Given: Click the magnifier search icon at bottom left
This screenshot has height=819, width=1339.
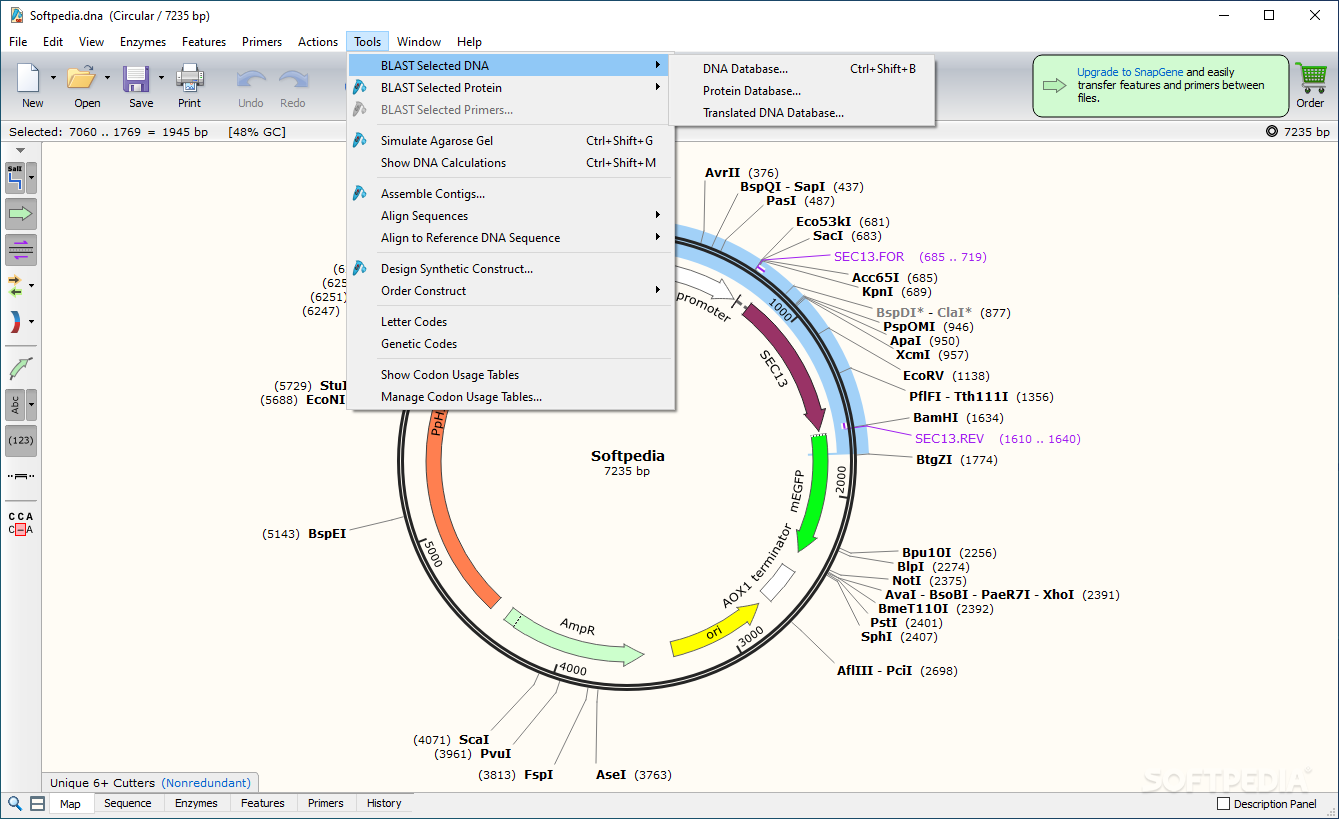Looking at the screenshot, I should [x=15, y=804].
